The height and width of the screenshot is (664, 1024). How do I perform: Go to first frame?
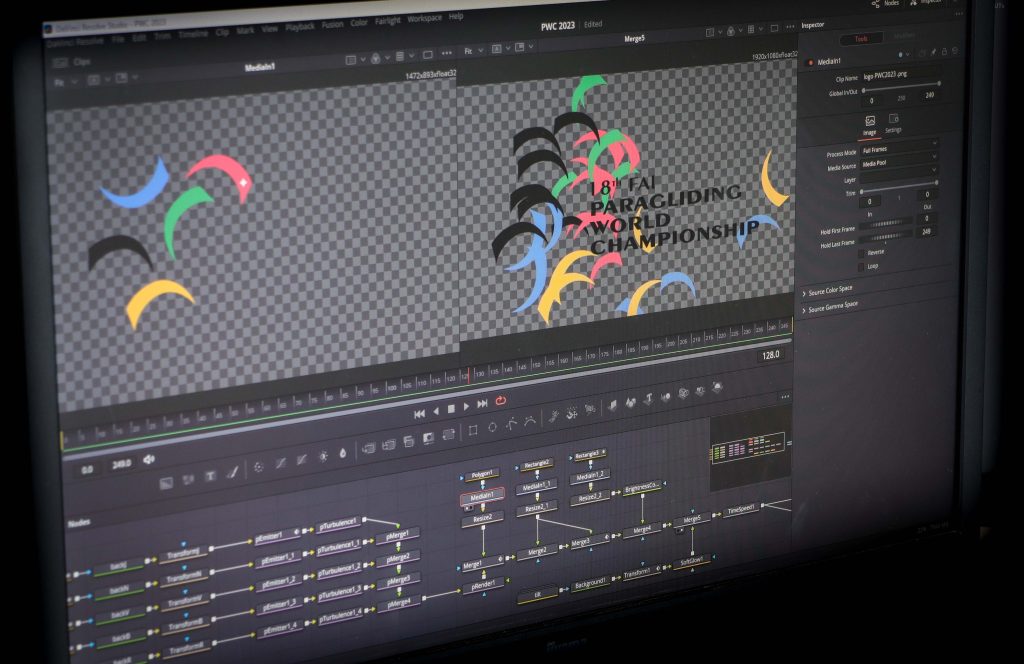tap(420, 414)
